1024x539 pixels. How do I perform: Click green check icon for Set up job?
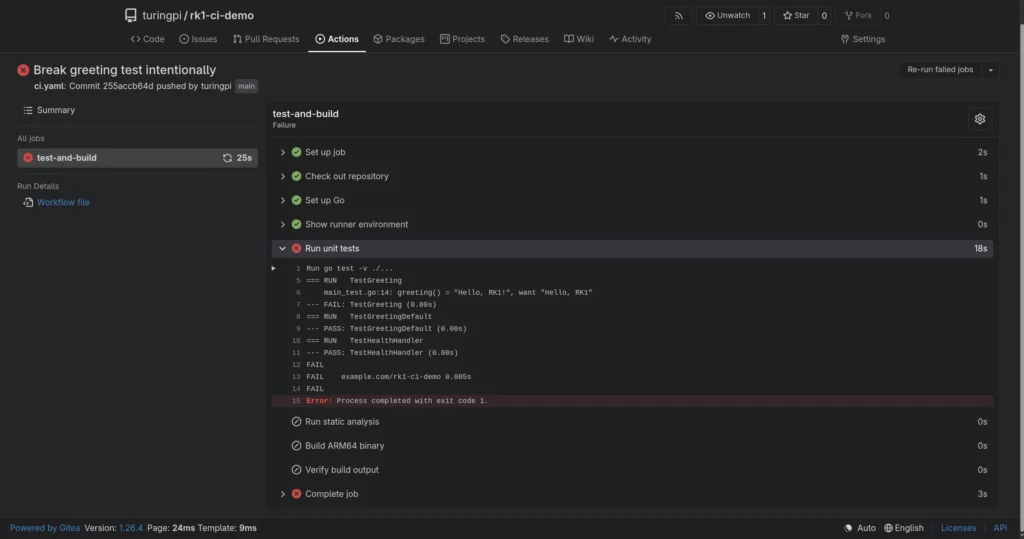(296, 152)
